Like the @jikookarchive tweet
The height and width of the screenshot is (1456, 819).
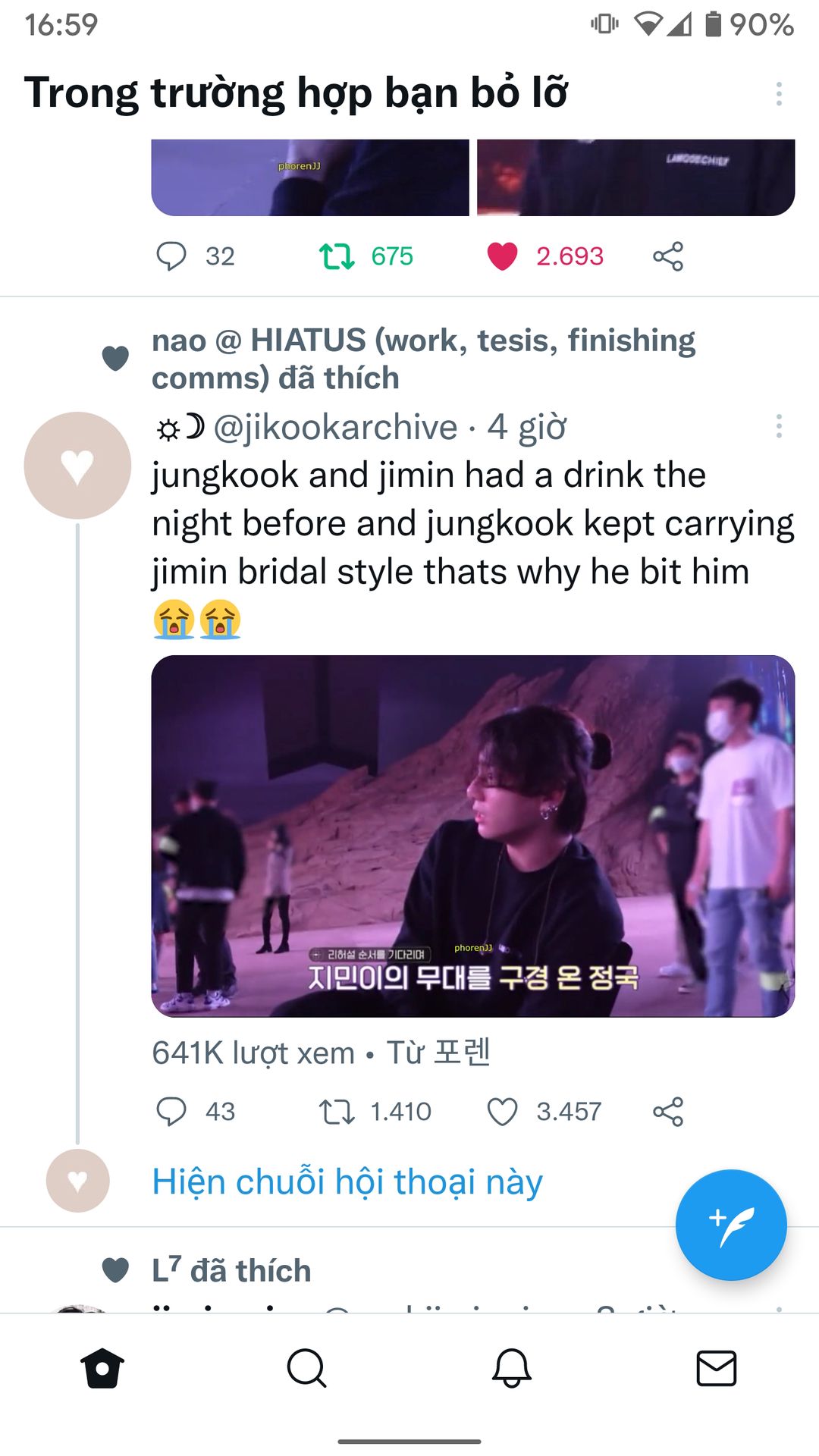point(502,1112)
